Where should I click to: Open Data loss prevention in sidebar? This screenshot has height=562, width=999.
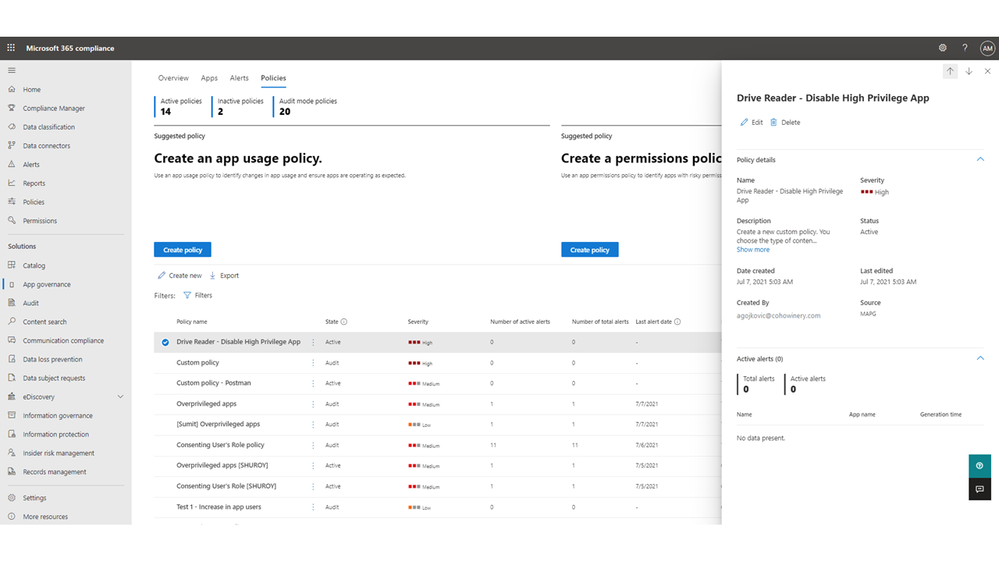coord(52,359)
